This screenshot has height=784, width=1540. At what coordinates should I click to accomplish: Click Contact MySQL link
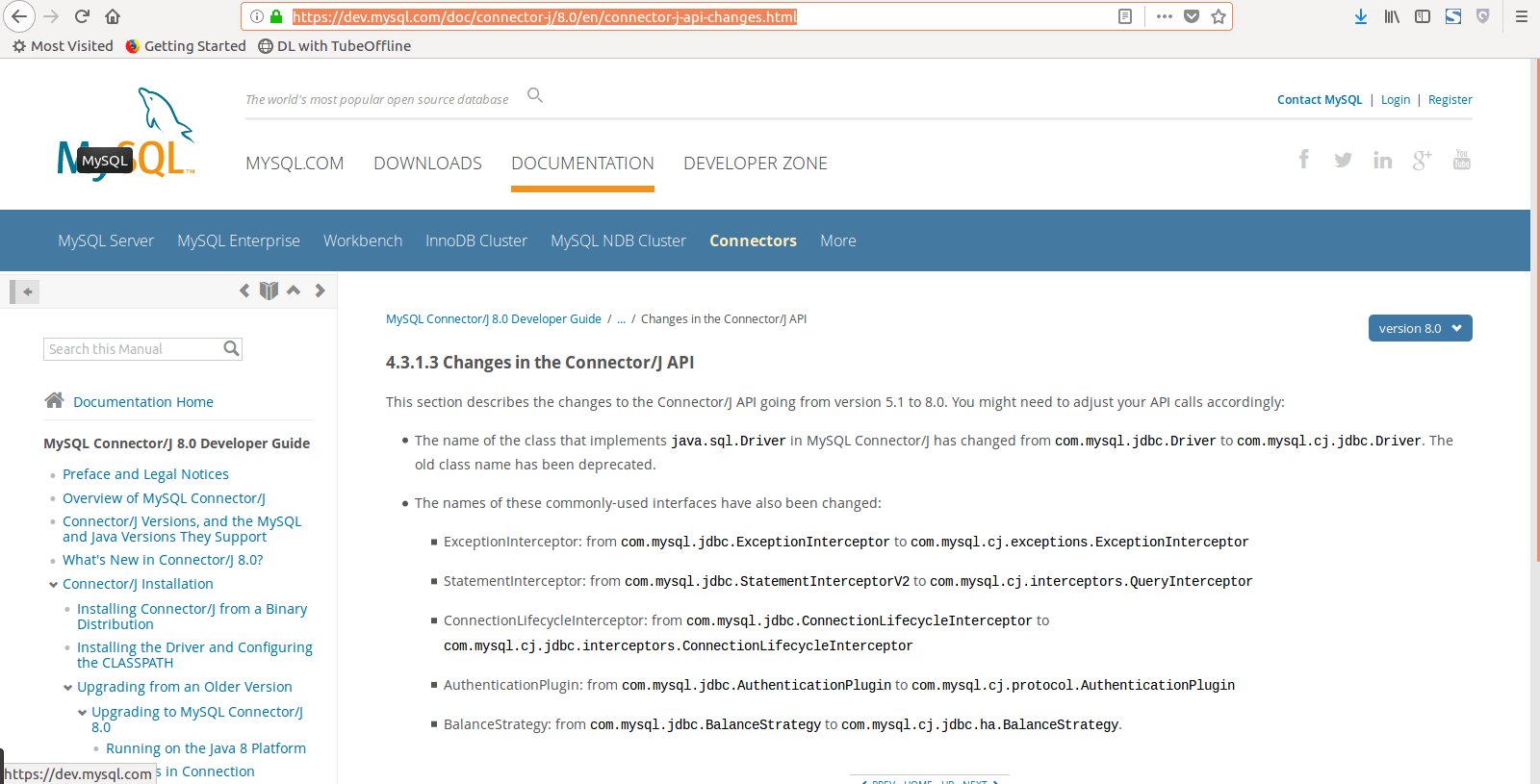1320,100
